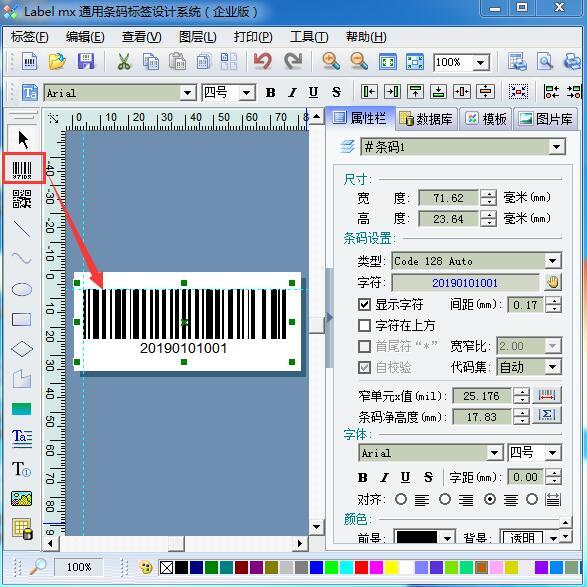Click the width value field 71.62
Image resolution: width=587 pixels, height=587 pixels.
448,198
